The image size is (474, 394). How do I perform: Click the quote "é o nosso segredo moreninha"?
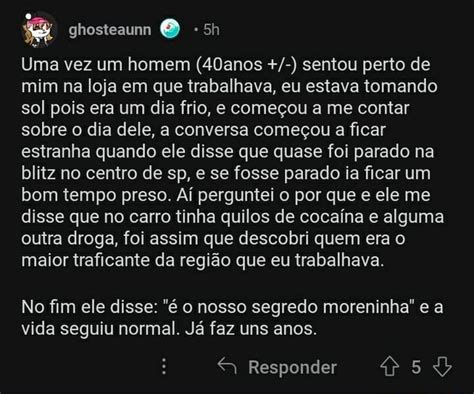click(290, 307)
